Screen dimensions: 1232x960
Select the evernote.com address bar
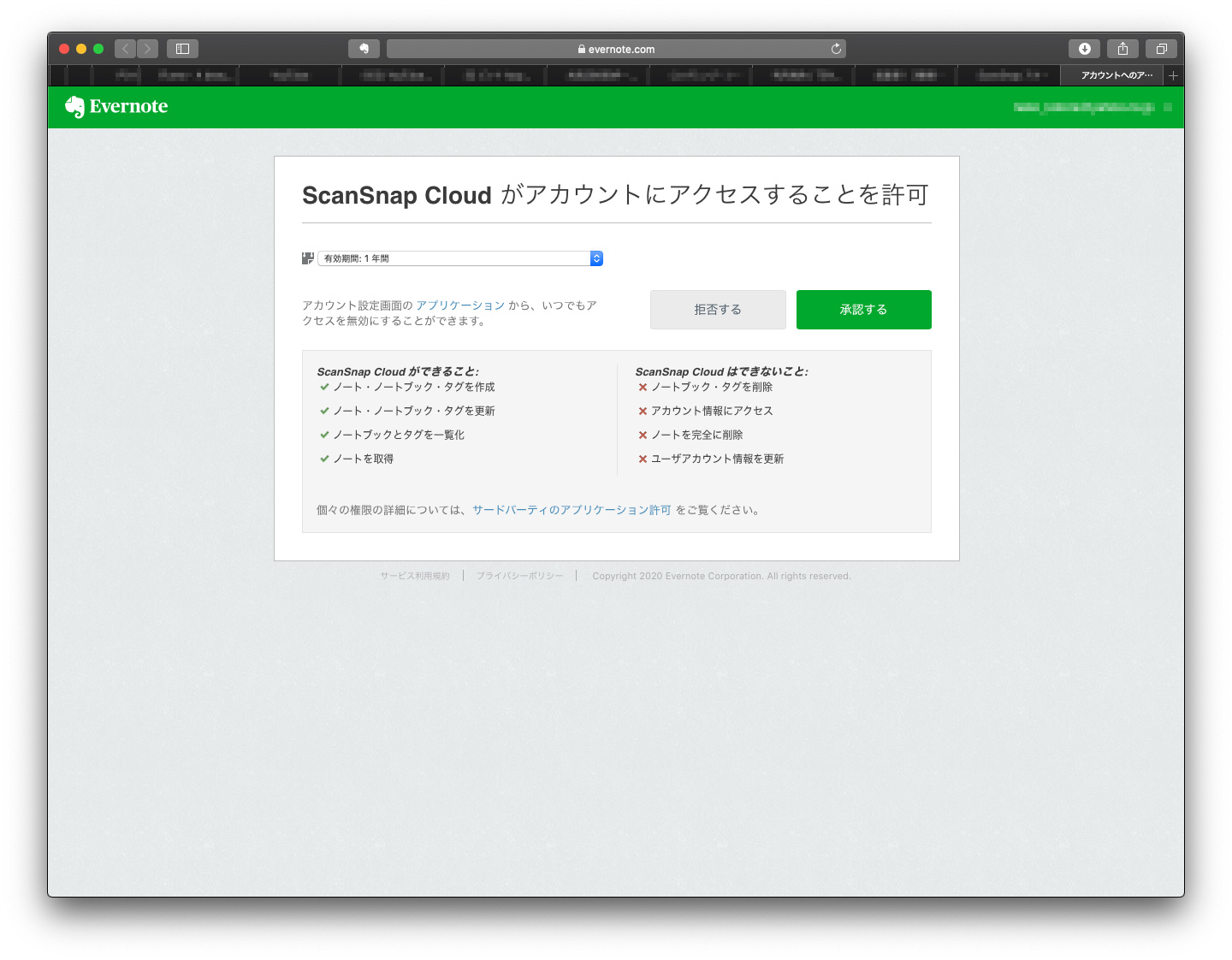click(x=616, y=49)
